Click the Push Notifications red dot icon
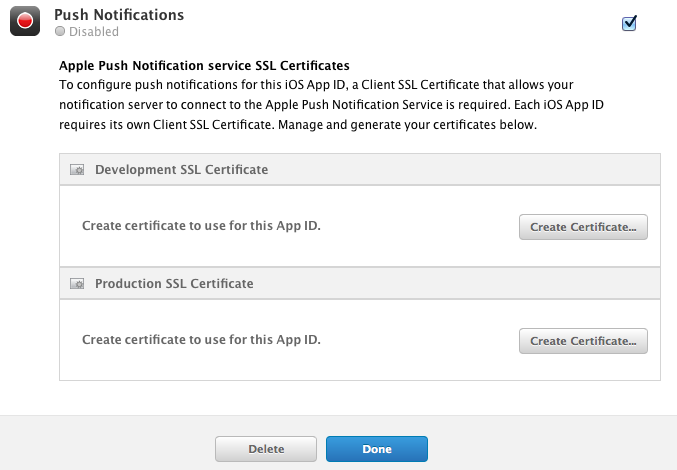Screen dimensions: 677x470 (25, 21)
